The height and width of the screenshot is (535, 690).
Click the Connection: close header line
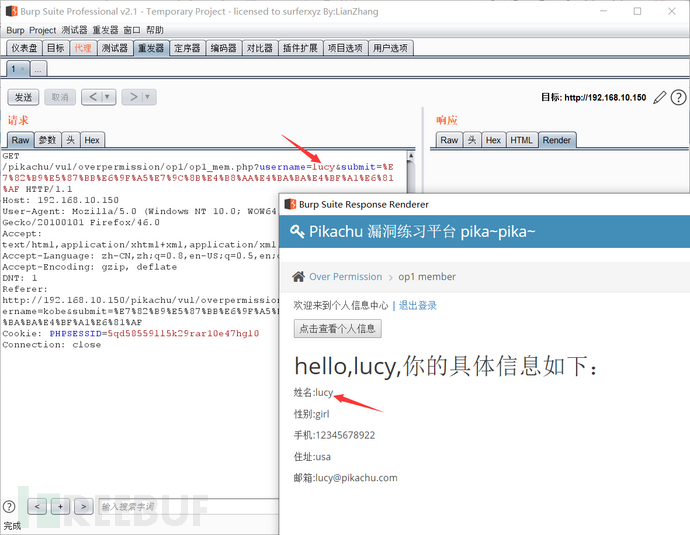coord(51,344)
